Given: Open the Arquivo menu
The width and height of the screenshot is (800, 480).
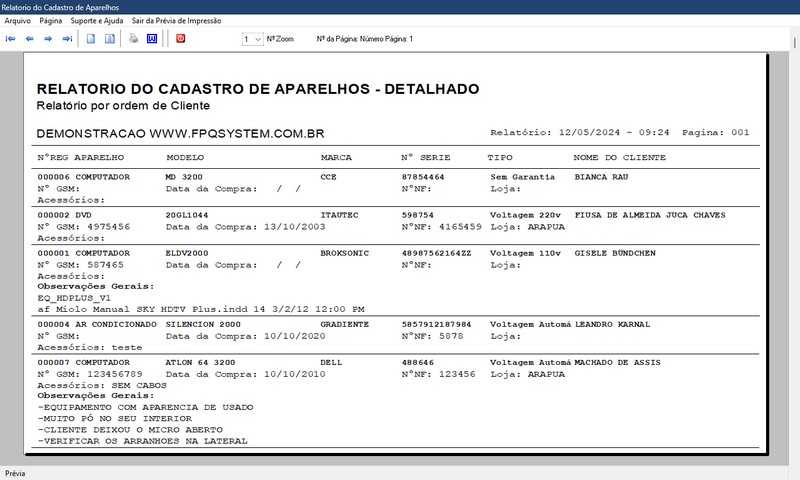Looking at the screenshot, I should tap(18, 20).
